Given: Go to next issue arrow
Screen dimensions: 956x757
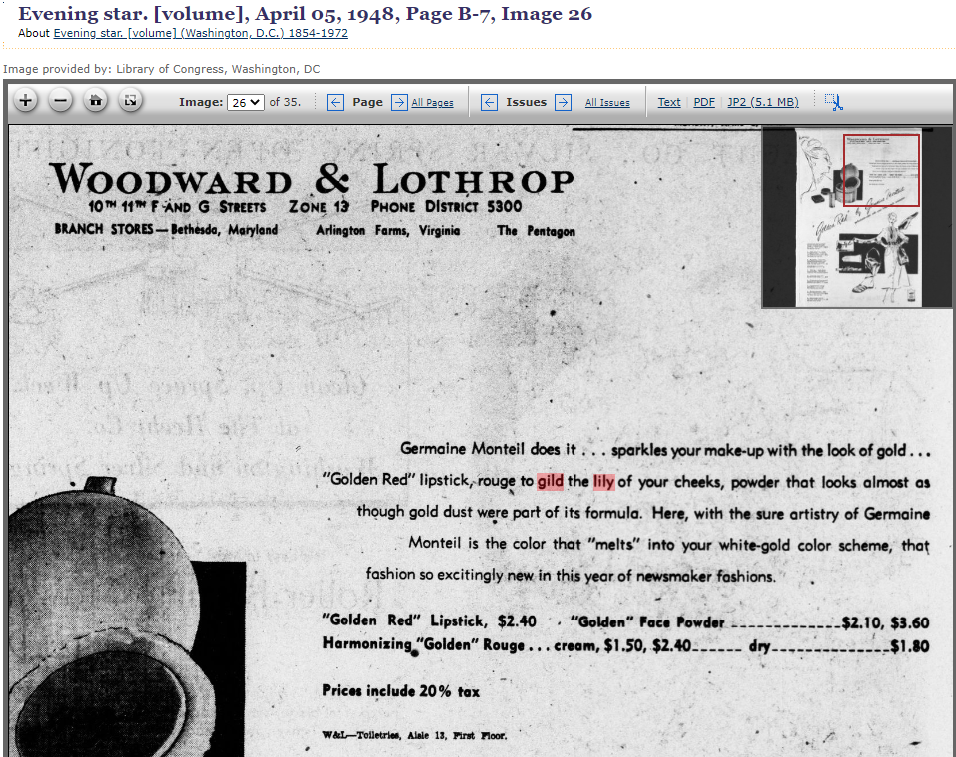Looking at the screenshot, I should tap(563, 102).
